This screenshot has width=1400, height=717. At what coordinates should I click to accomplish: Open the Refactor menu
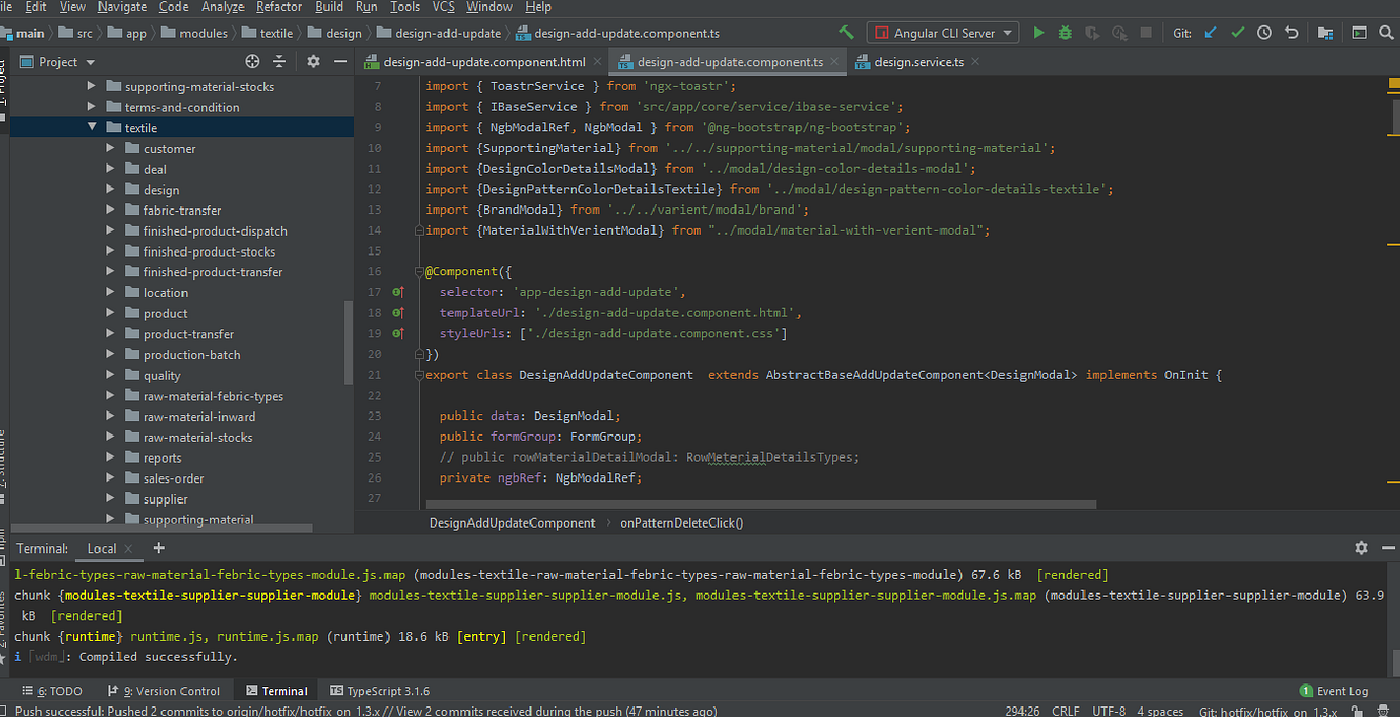pyautogui.click(x=278, y=7)
